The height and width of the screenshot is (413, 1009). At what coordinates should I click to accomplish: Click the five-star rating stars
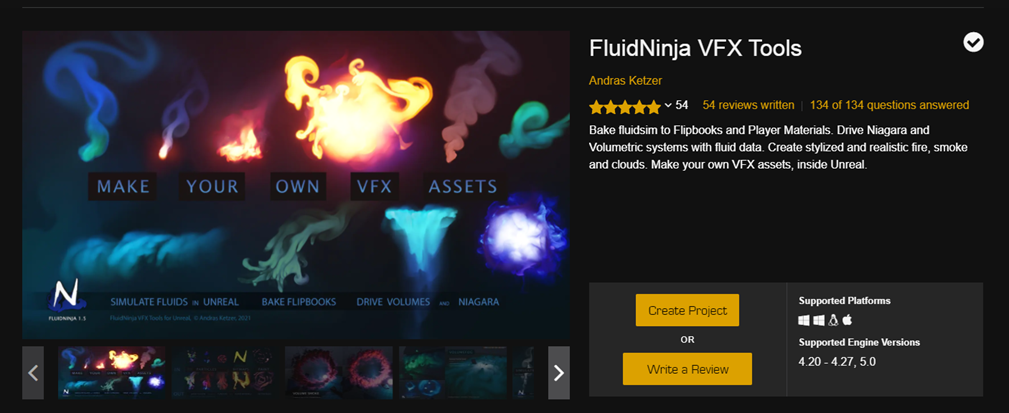pos(625,106)
